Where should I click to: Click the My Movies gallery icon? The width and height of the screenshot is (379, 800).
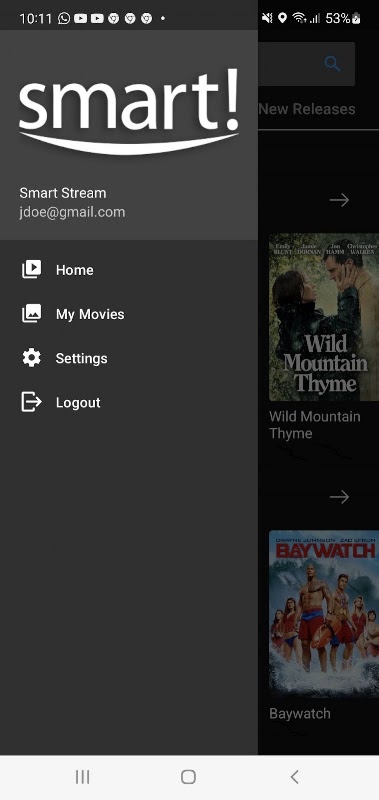tap(32, 314)
